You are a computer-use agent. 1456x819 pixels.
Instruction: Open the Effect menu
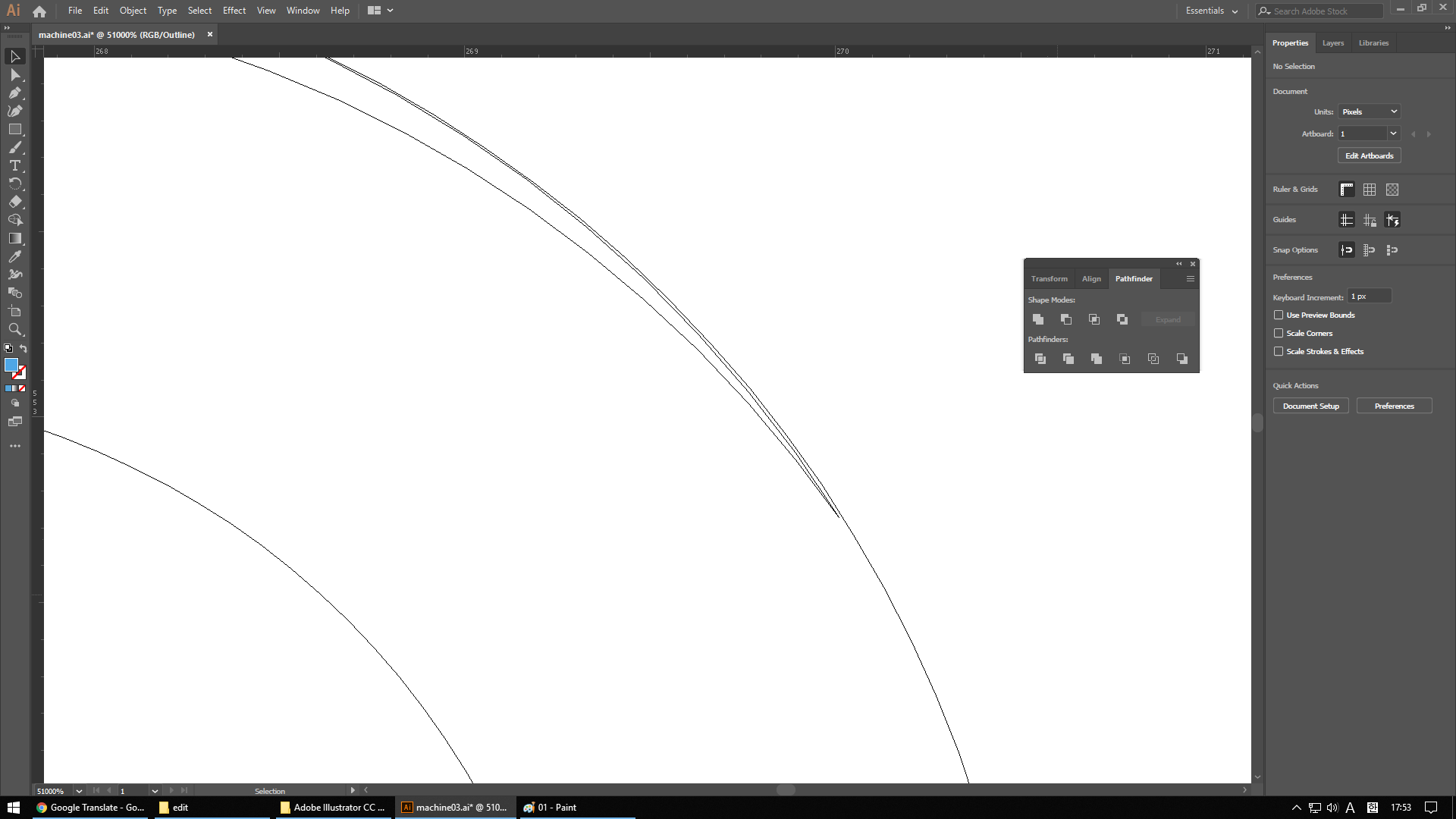(234, 11)
